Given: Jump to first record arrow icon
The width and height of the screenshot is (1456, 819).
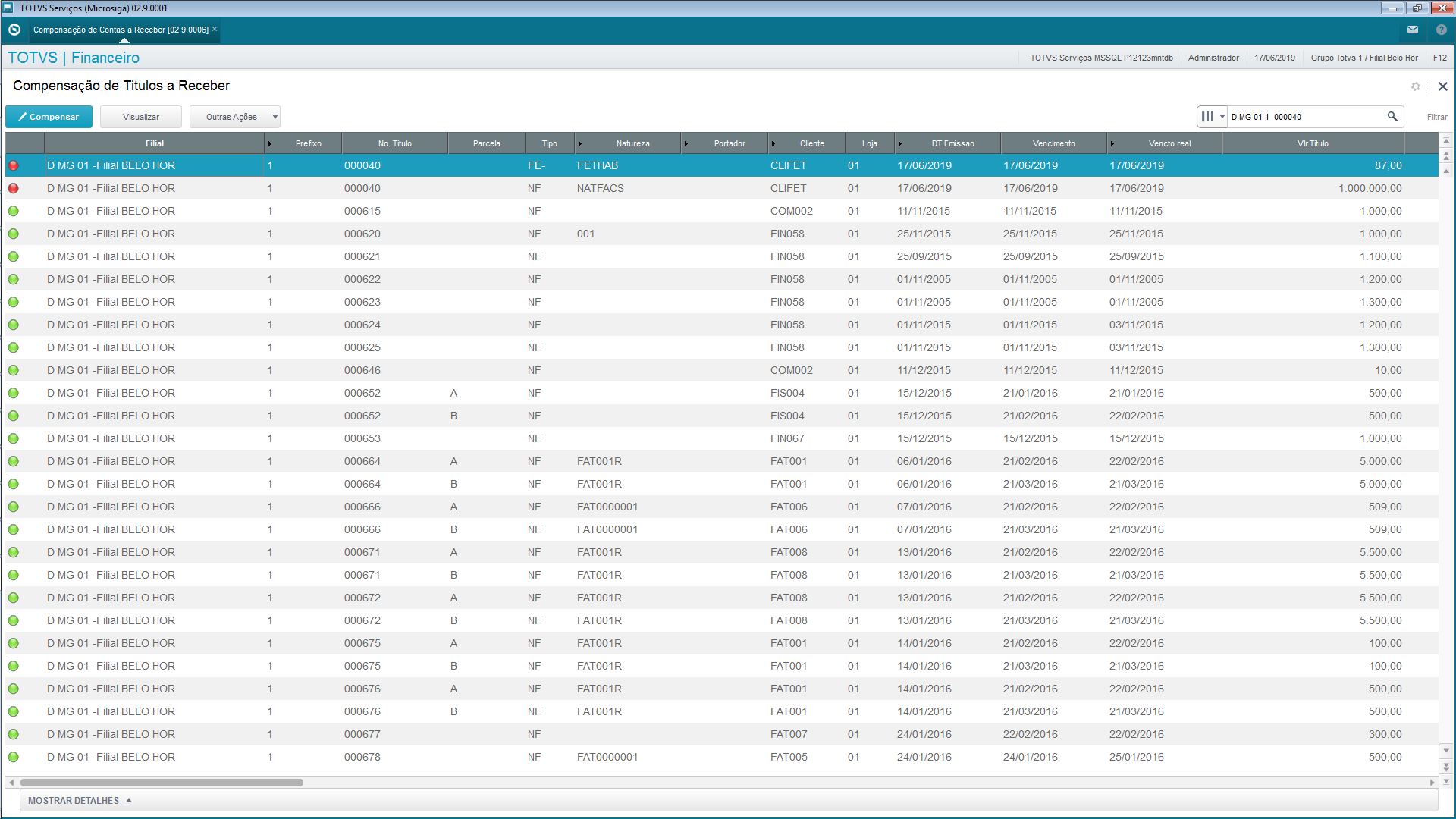Looking at the screenshot, I should [x=1446, y=141].
